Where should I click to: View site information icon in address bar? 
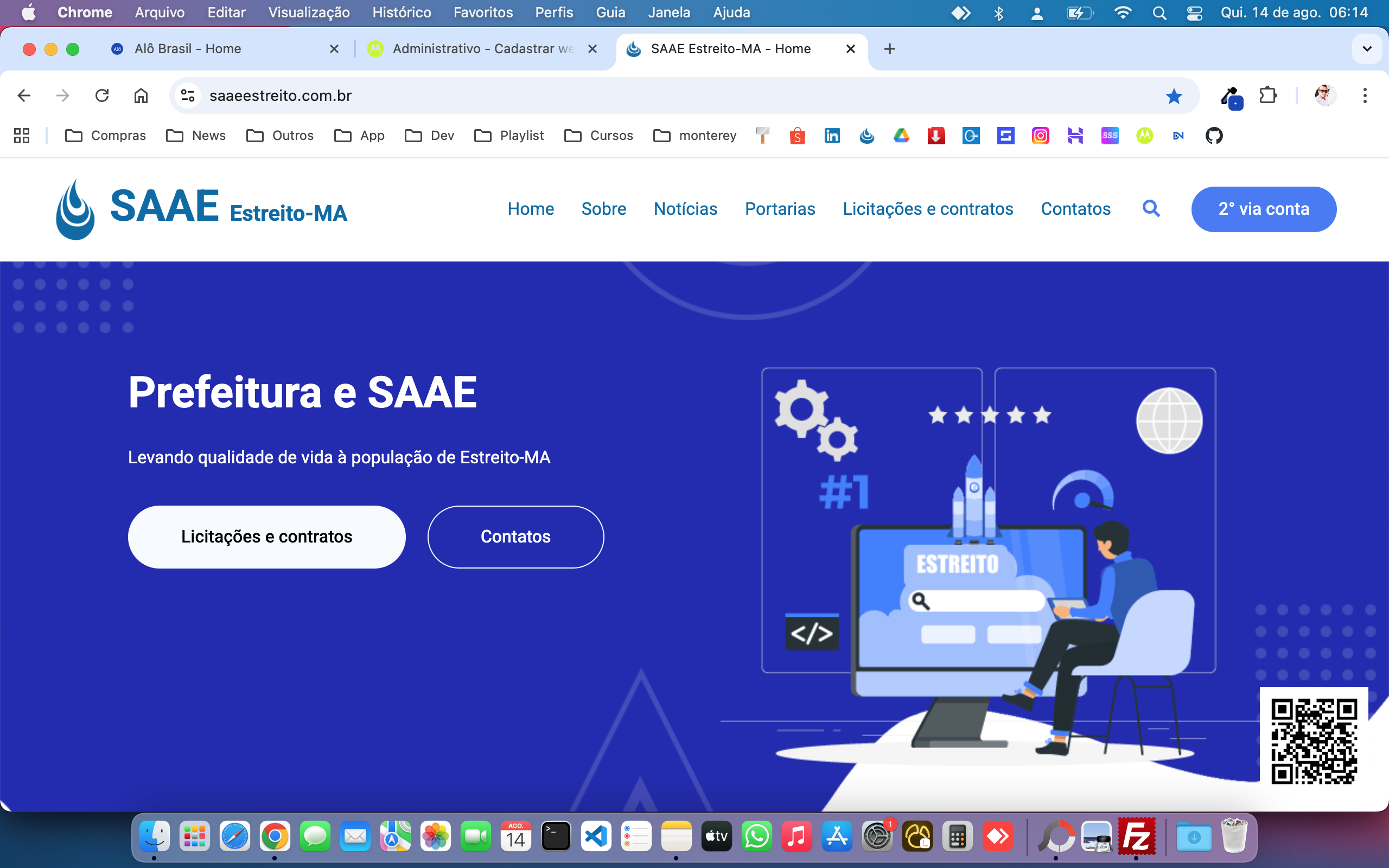coord(188,96)
